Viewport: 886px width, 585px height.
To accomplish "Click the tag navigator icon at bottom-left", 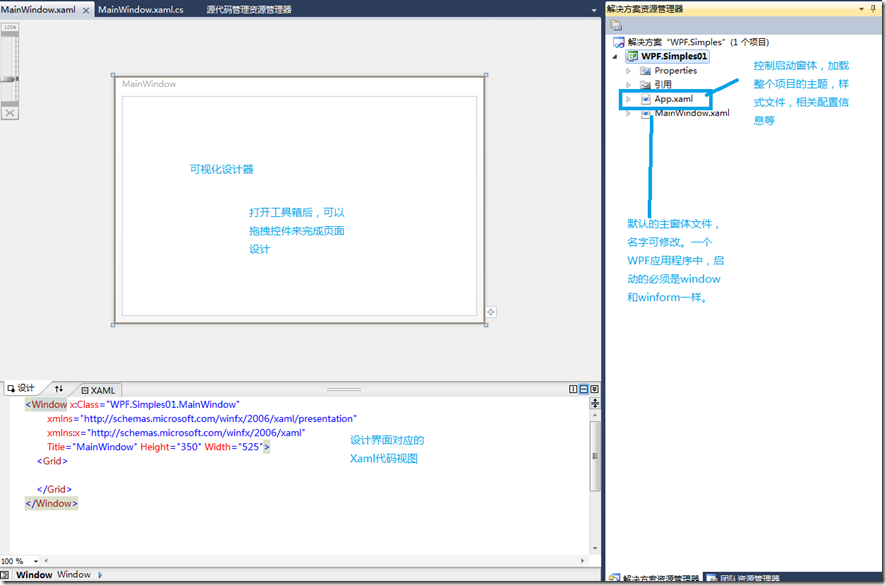I will (x=5, y=575).
